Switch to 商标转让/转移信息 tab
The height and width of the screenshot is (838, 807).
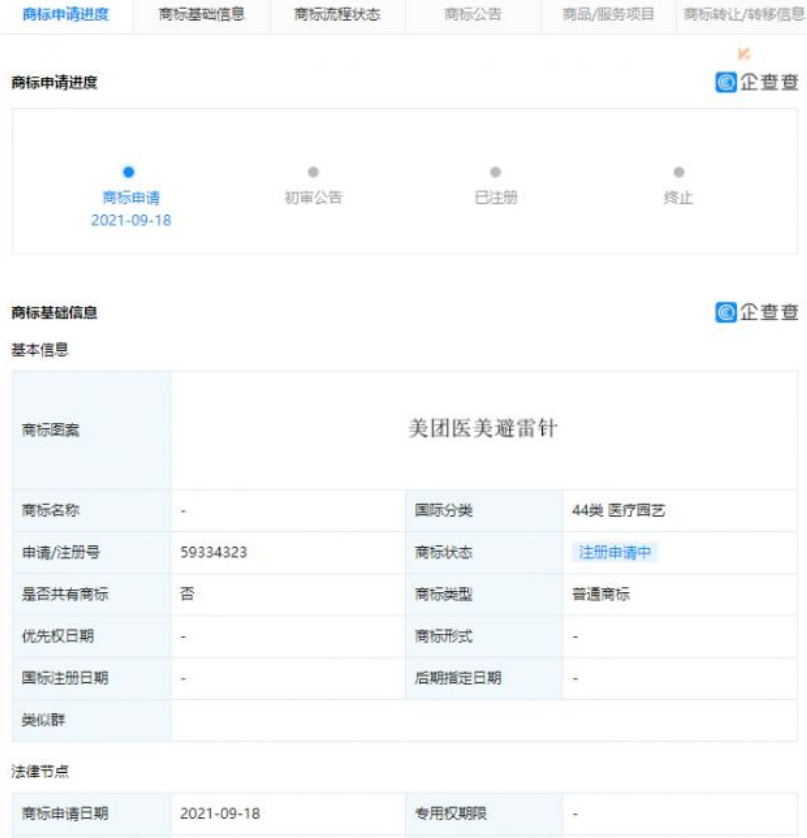(x=744, y=15)
